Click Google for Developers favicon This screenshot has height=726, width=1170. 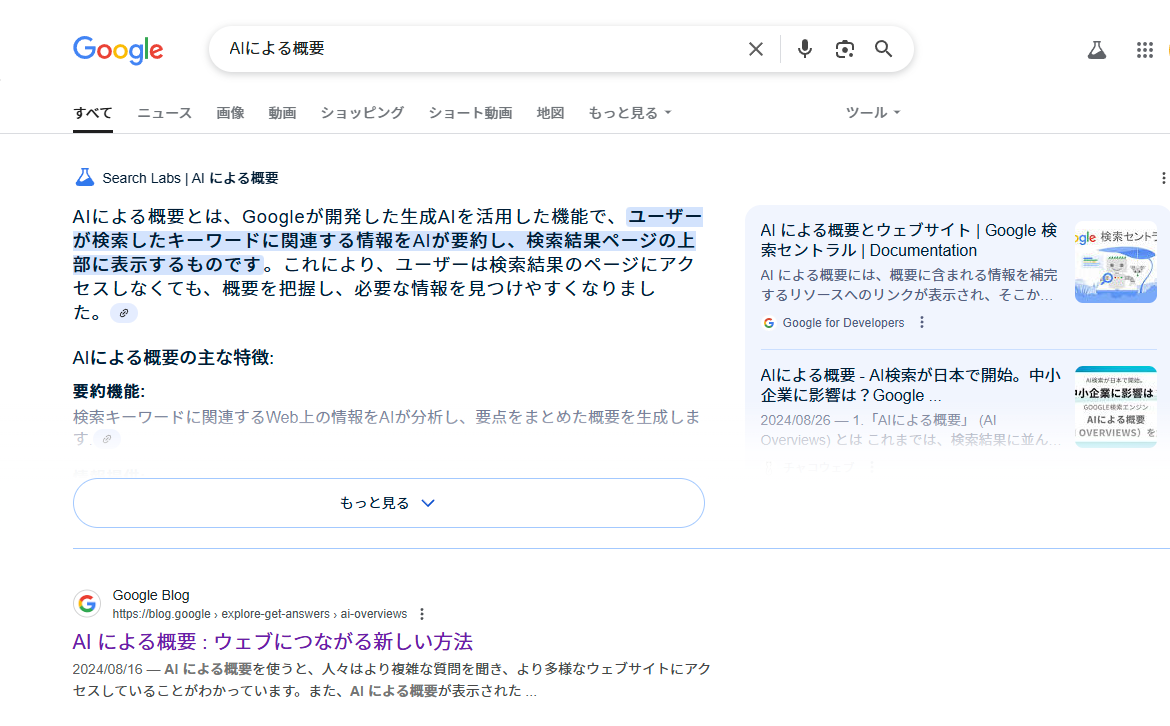tap(769, 323)
